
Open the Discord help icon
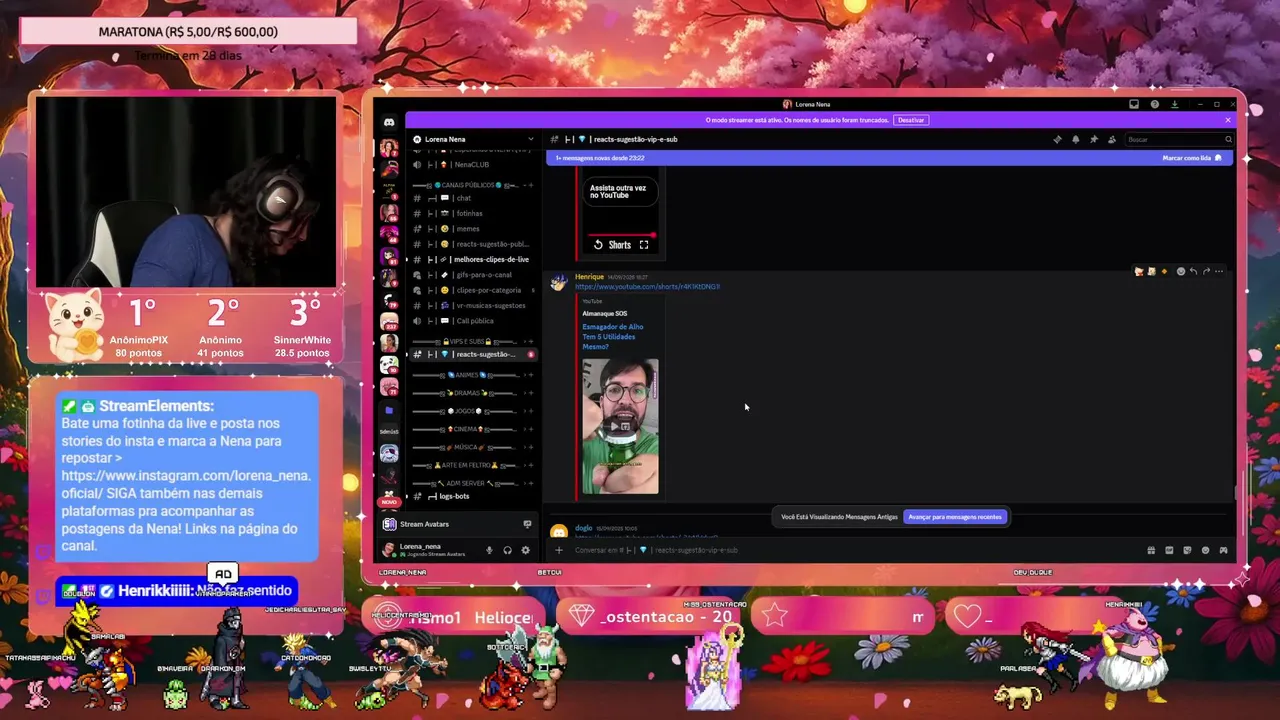[1155, 104]
